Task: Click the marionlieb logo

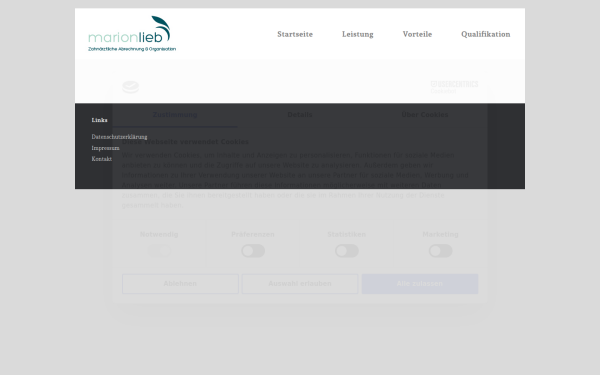Action: click(x=132, y=34)
